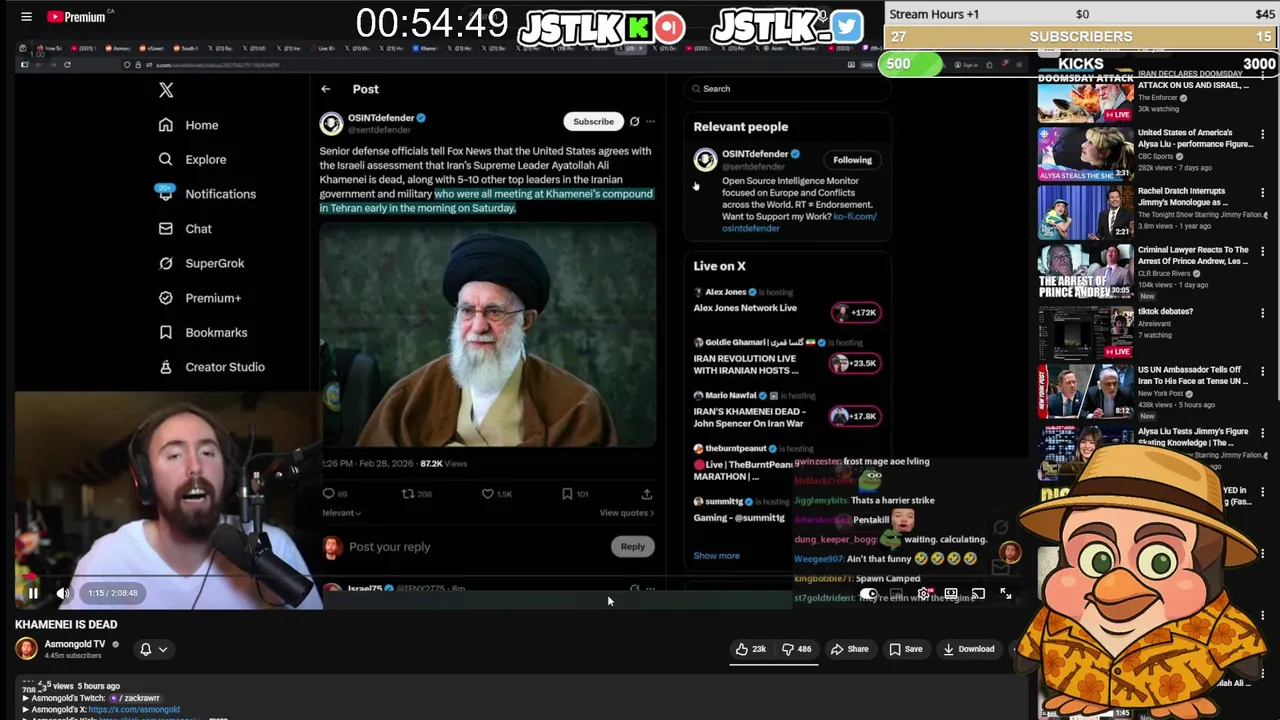The image size is (1280, 720).
Task: Click the reply comment icon on the post
Action: (x=328, y=493)
